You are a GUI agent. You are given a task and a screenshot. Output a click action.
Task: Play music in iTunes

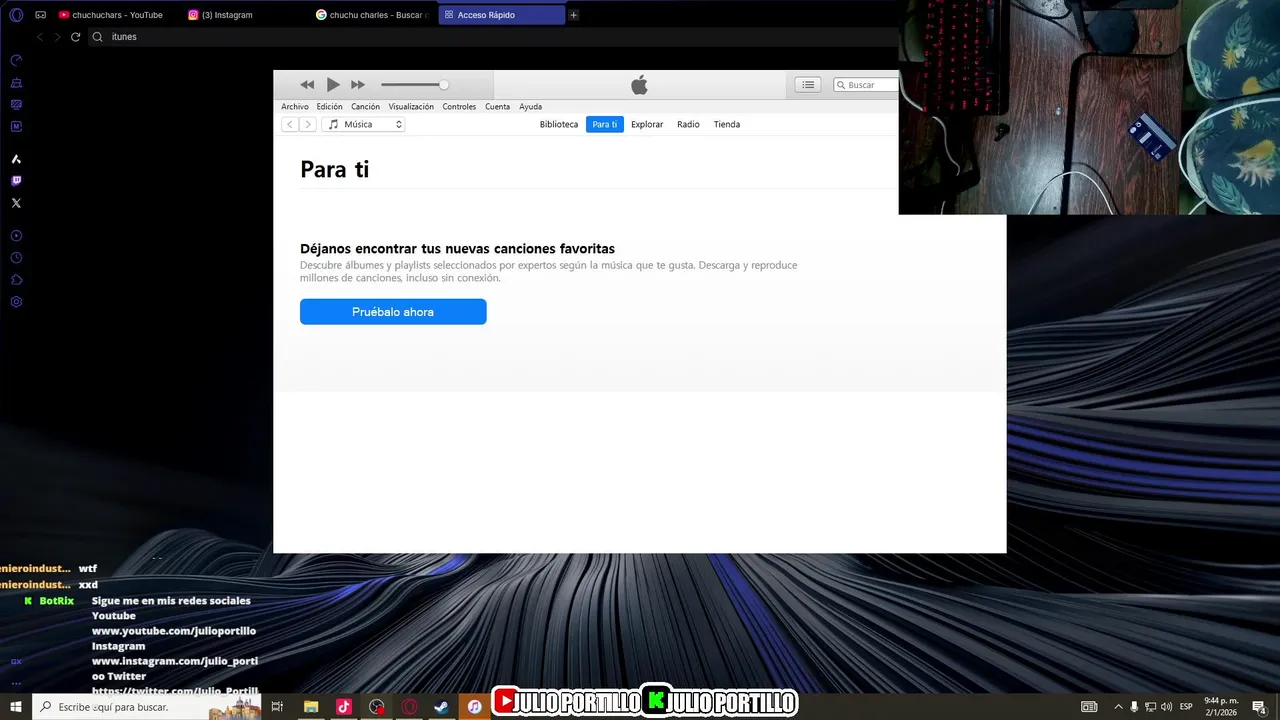point(333,85)
